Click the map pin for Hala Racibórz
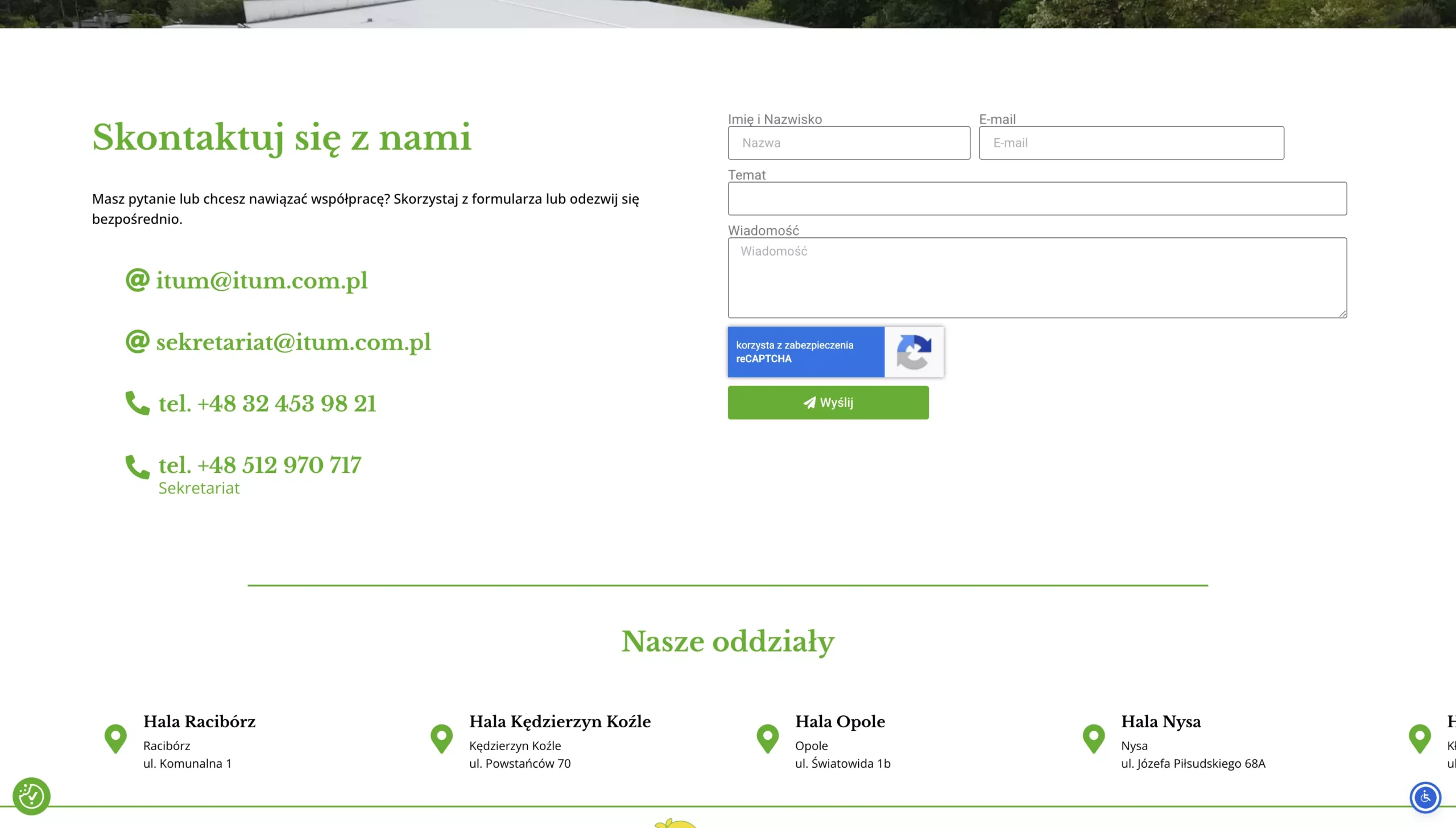 [115, 739]
